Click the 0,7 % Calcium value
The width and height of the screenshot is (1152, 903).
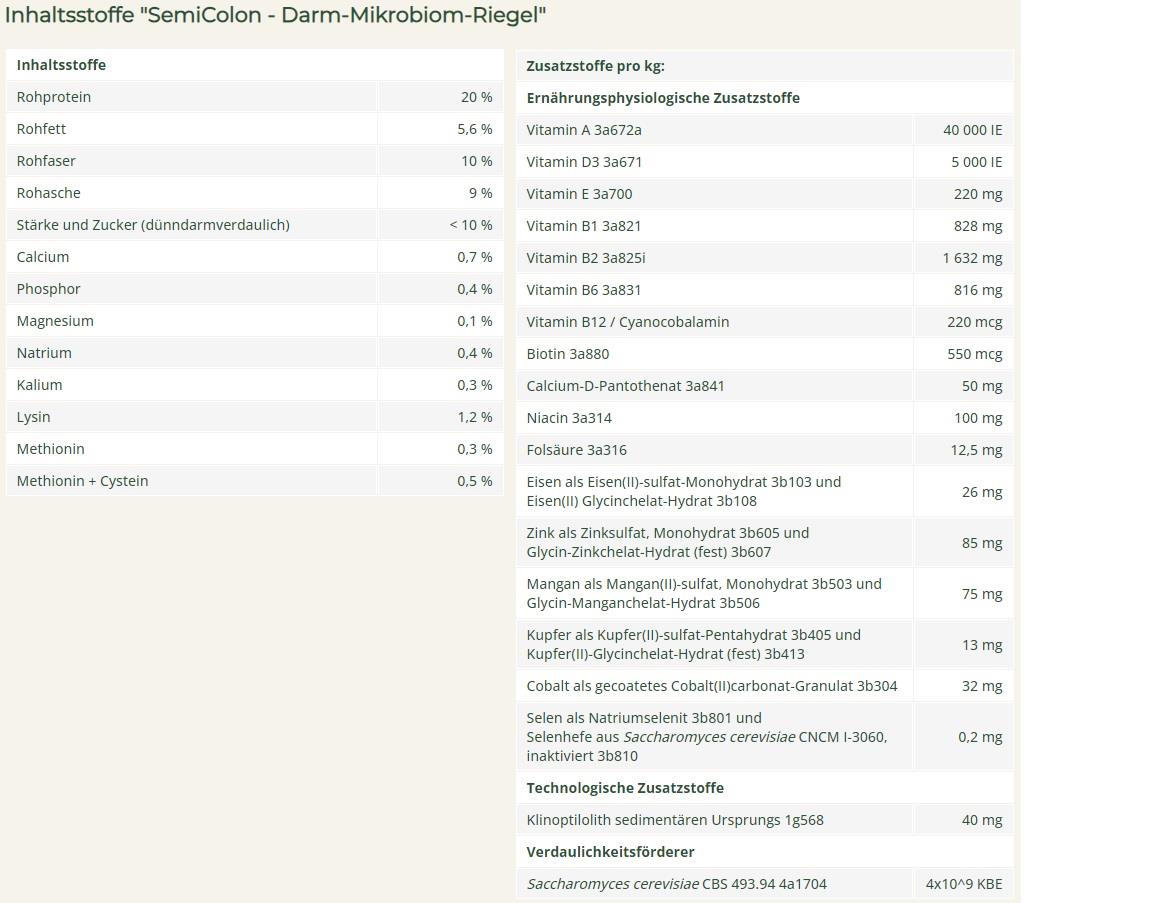[x=475, y=256]
